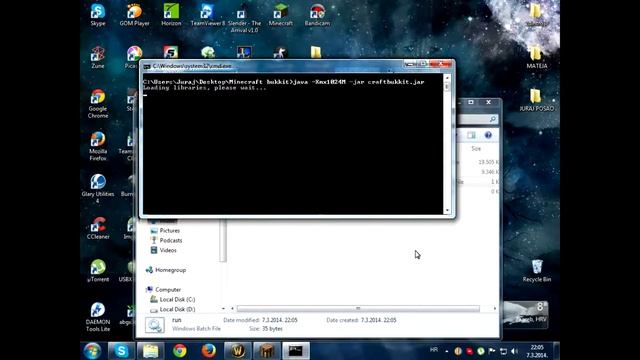The image size is (640, 360).
Task: Click the Show desktop strip
Action: point(556,351)
